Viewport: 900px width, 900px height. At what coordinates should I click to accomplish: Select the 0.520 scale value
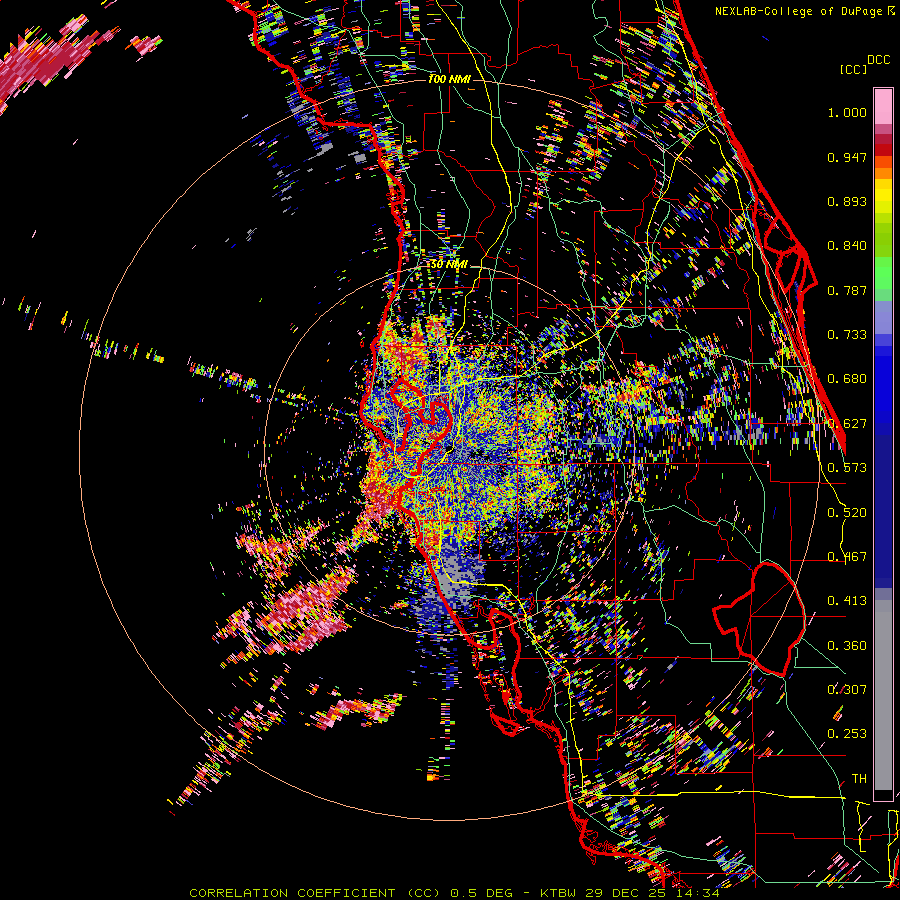[x=847, y=513]
